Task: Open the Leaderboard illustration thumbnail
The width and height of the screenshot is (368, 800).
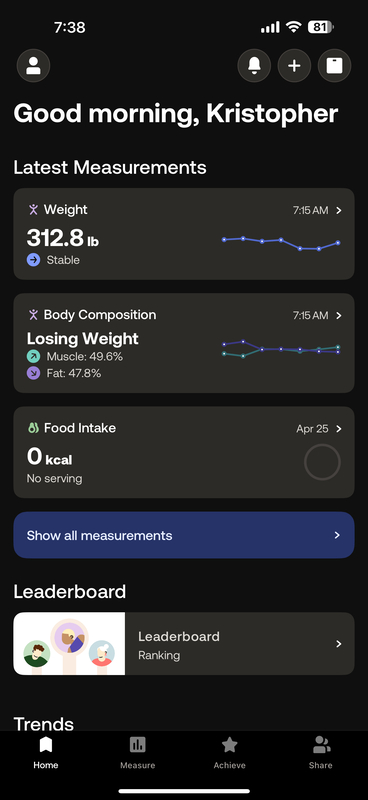Action: (x=69, y=644)
